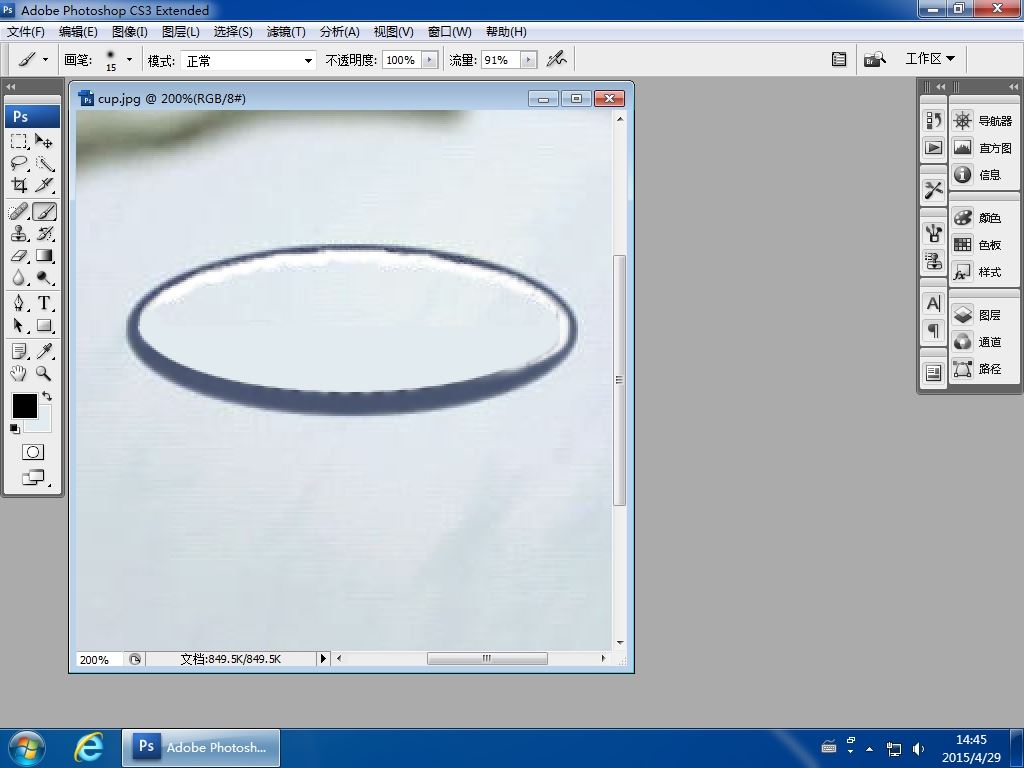Select the Magic Wand tool
This screenshot has width=1024, height=768.
44,163
